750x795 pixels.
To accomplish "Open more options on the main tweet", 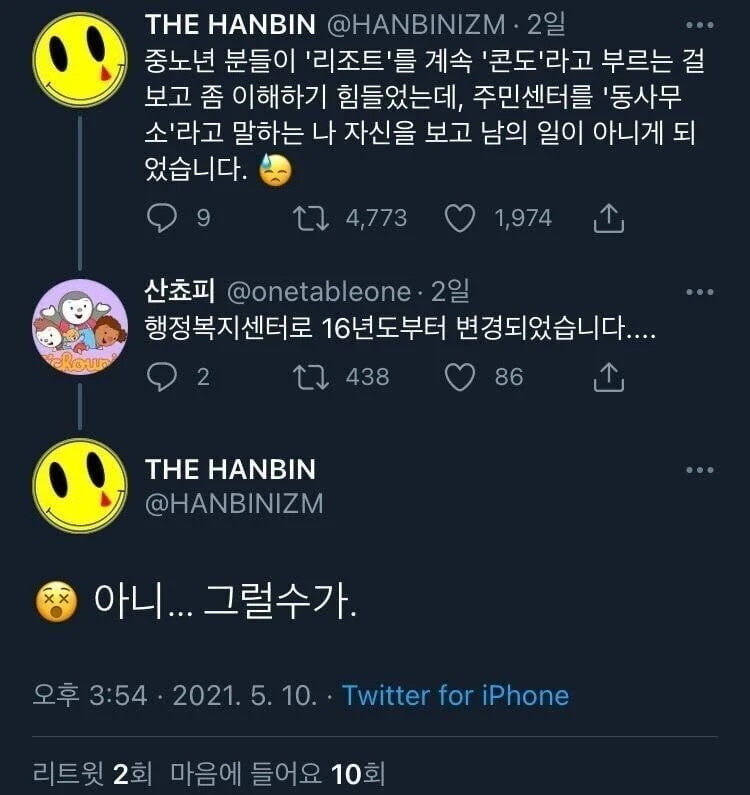I will tap(699, 470).
